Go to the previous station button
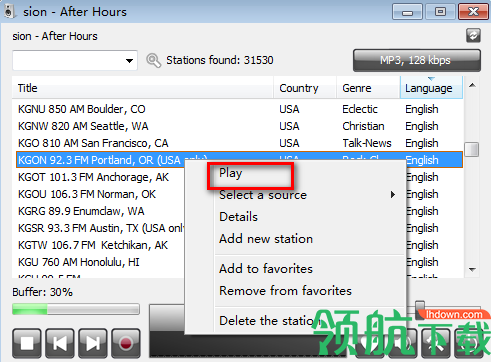491x362 pixels. pyautogui.click(x=60, y=343)
